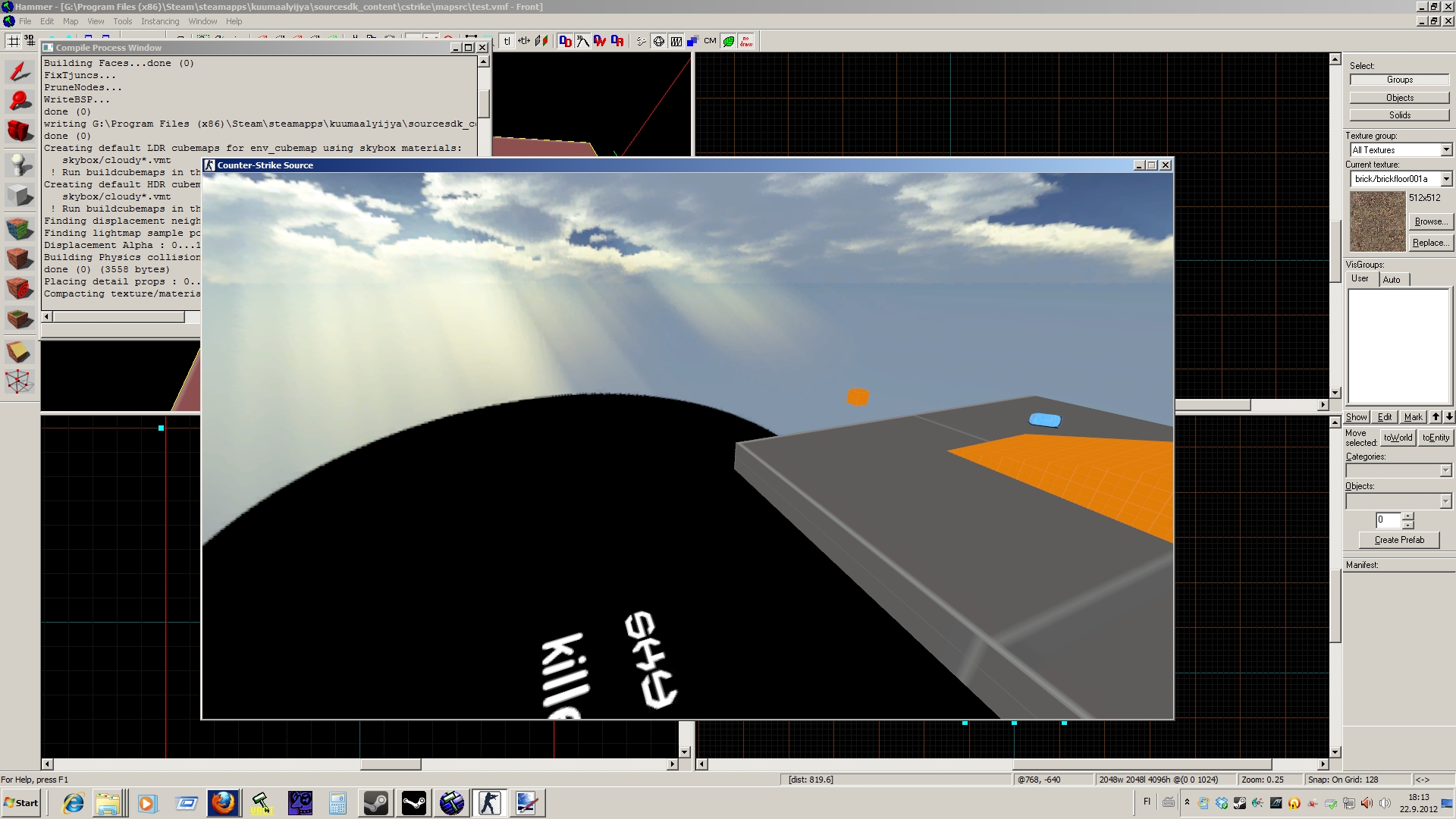1456x819 pixels.
Task: Open Toggle Texture Application tool
Action: tap(20, 228)
